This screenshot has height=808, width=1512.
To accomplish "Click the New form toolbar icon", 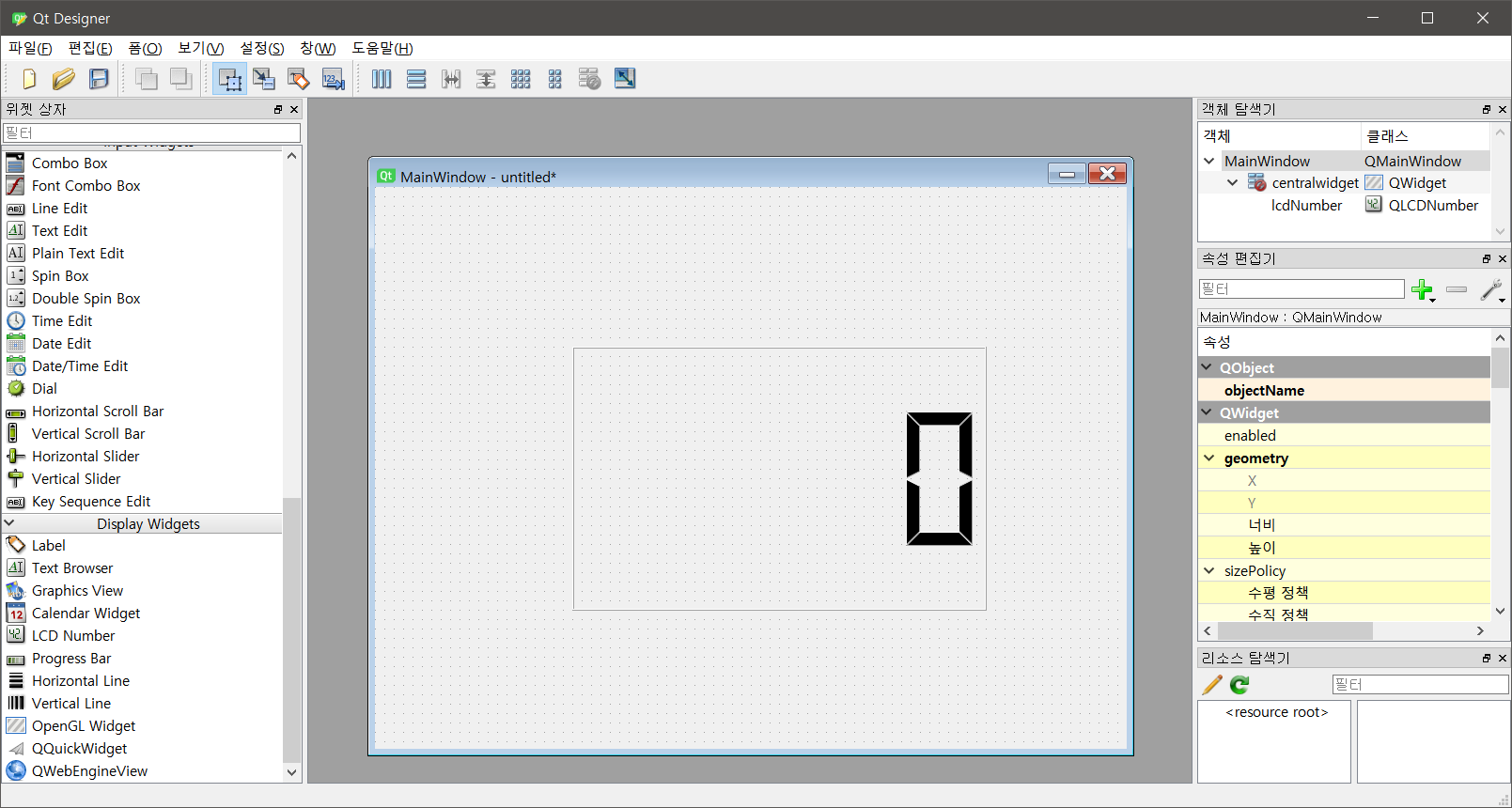I will pyautogui.click(x=29, y=79).
